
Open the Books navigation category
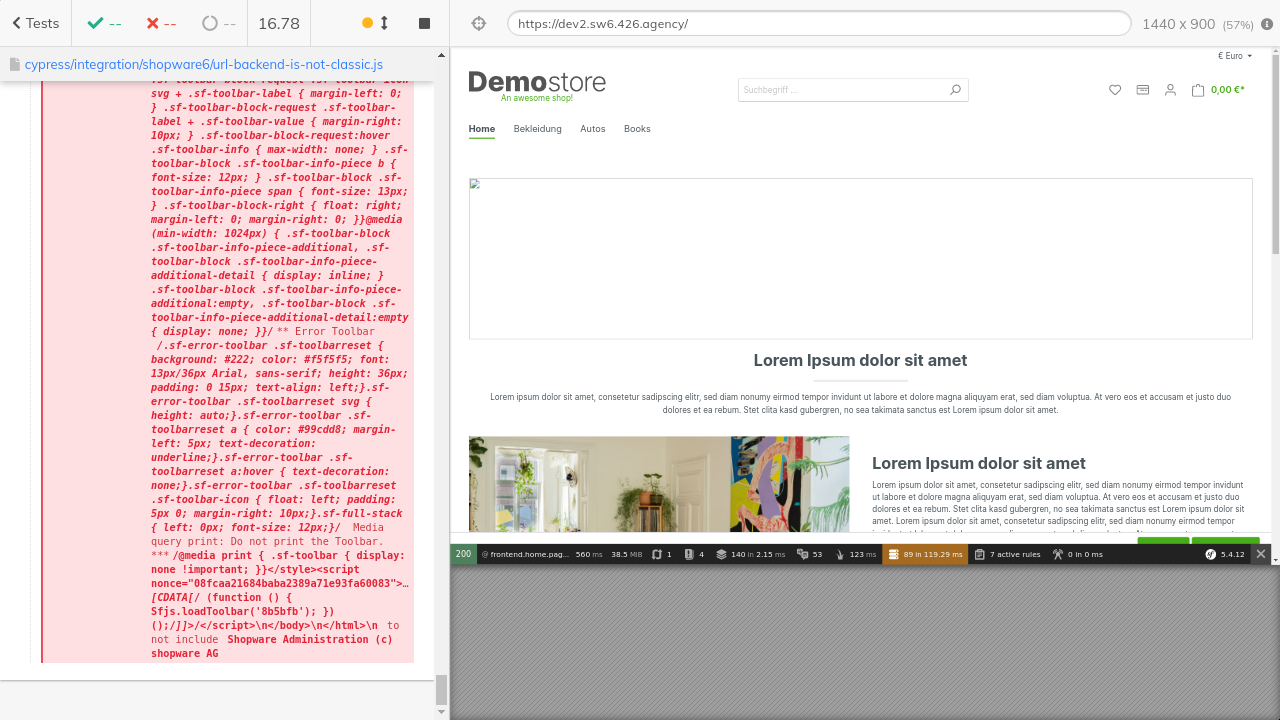637,129
